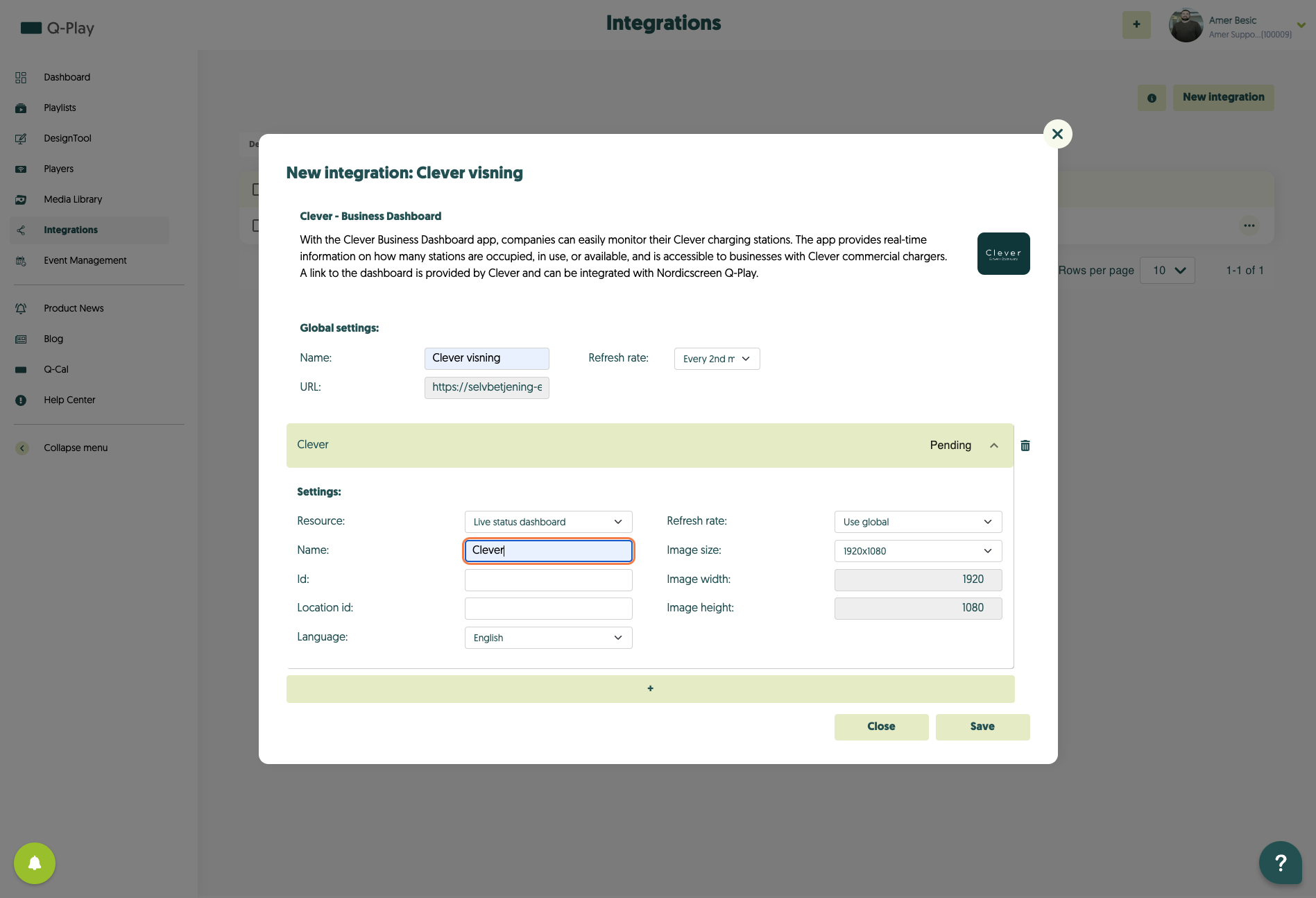Click the Players screen icon
Screen dimensions: 1316x898
(x=21, y=169)
